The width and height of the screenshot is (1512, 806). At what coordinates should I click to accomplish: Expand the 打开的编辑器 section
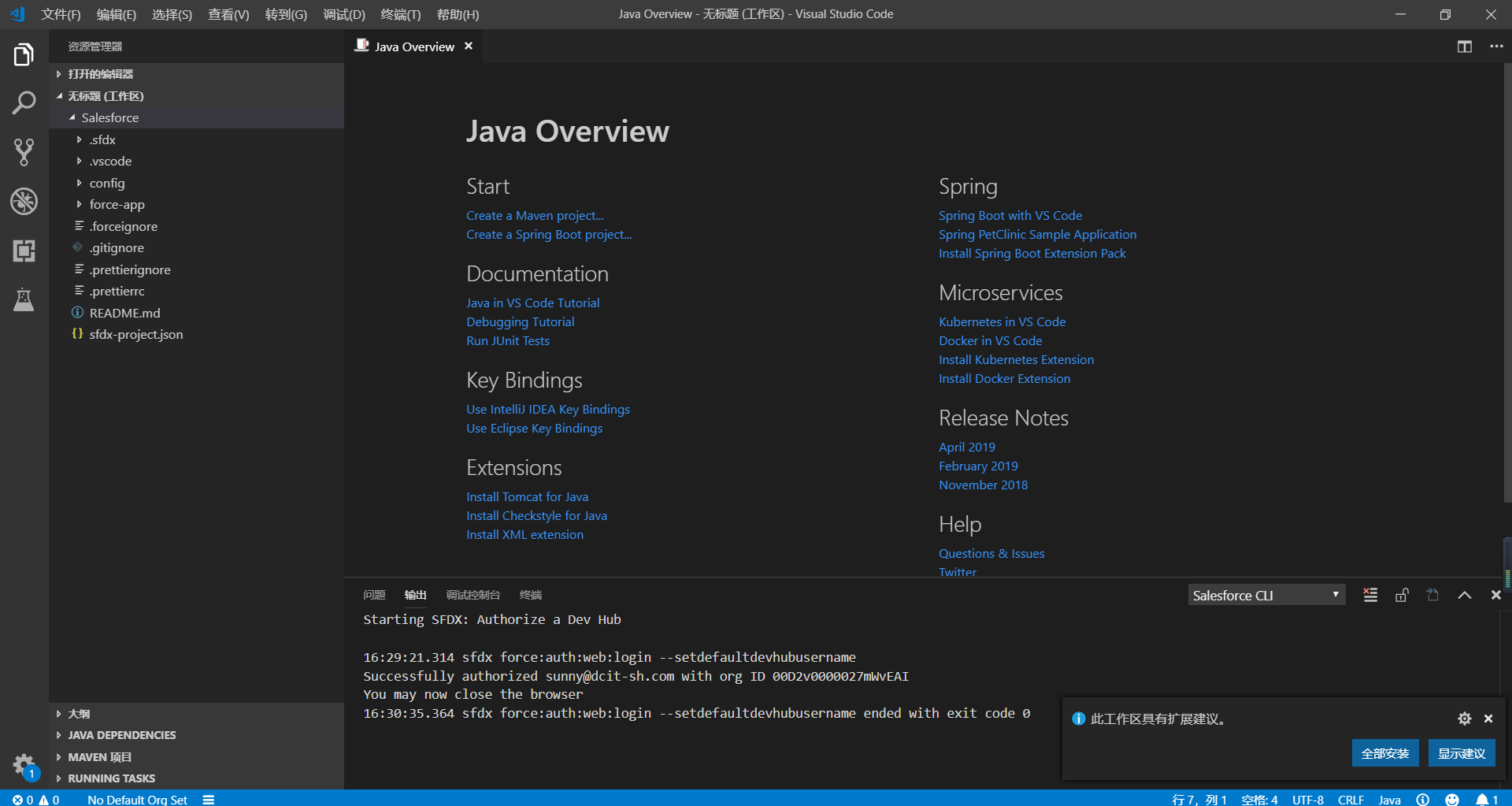tap(196, 74)
